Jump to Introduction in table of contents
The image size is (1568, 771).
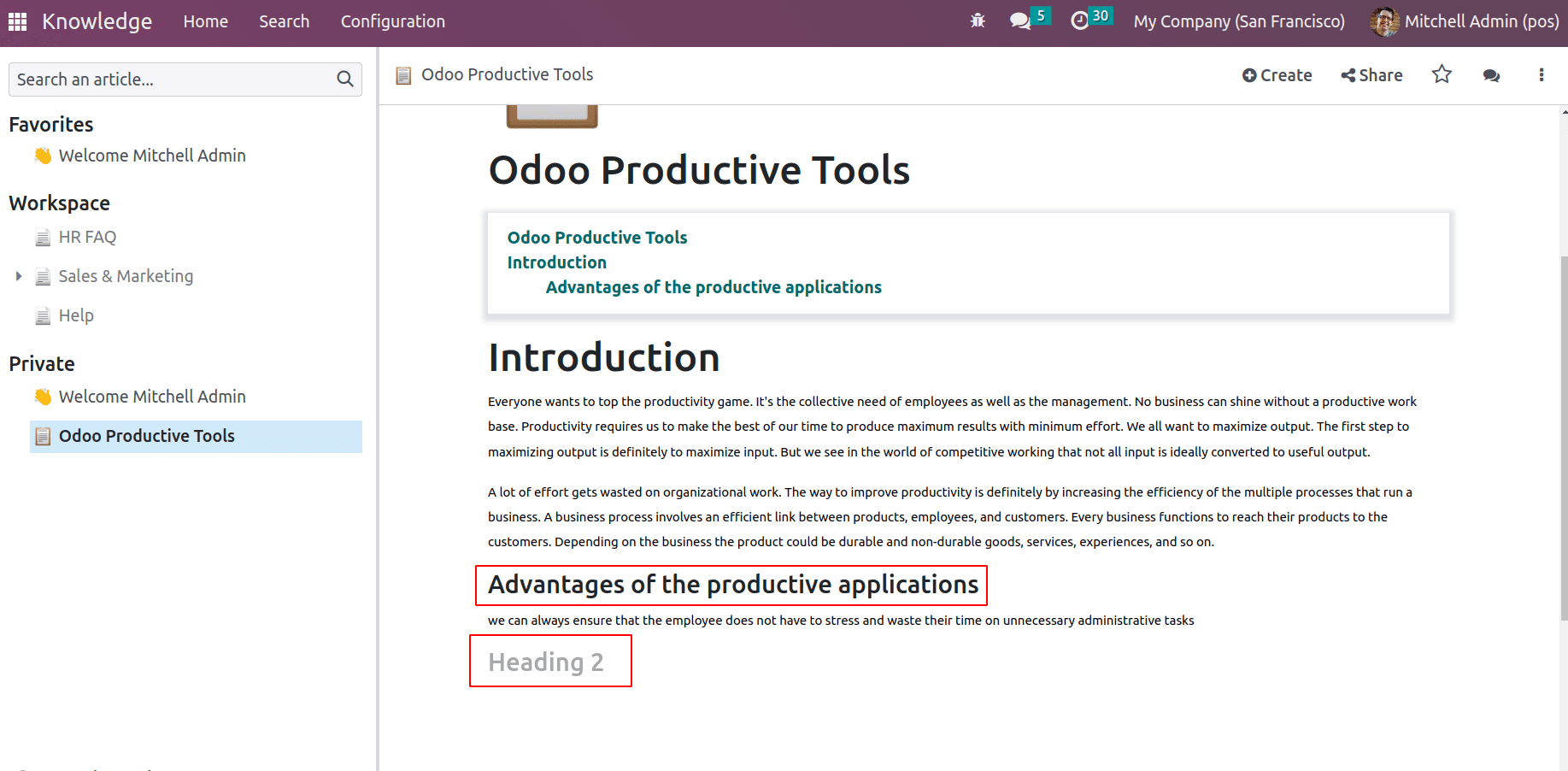pyautogui.click(x=556, y=262)
